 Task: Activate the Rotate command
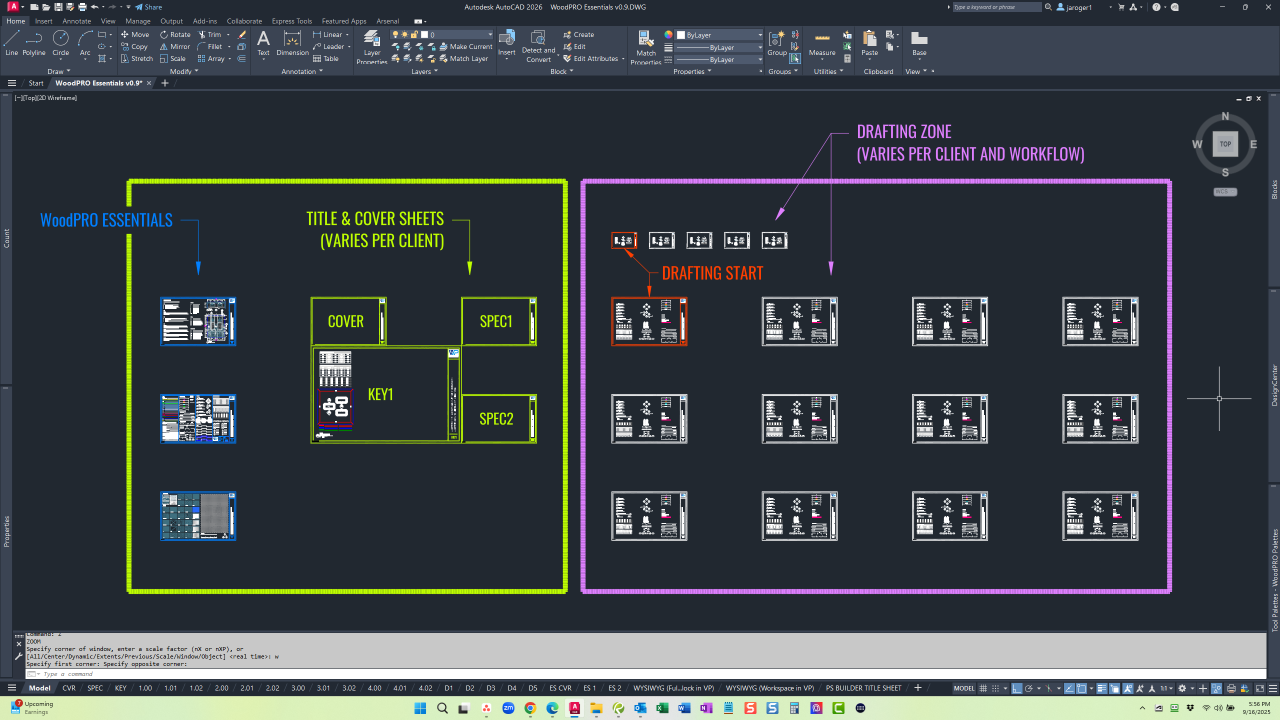175,35
